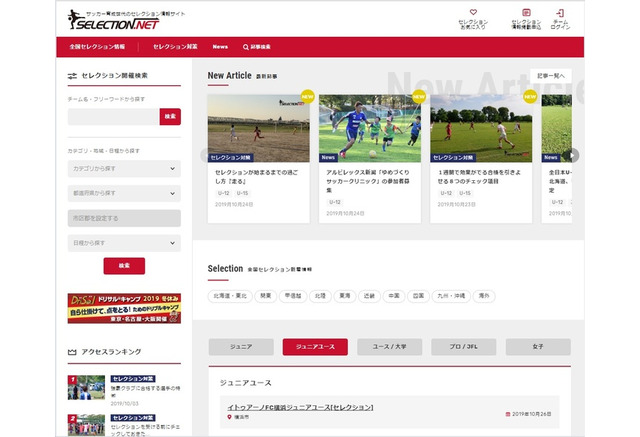Open article アルビレックス新潟 ゆめづくりサッカークリニック
Screen dimensions: 640x437
(x=368, y=181)
